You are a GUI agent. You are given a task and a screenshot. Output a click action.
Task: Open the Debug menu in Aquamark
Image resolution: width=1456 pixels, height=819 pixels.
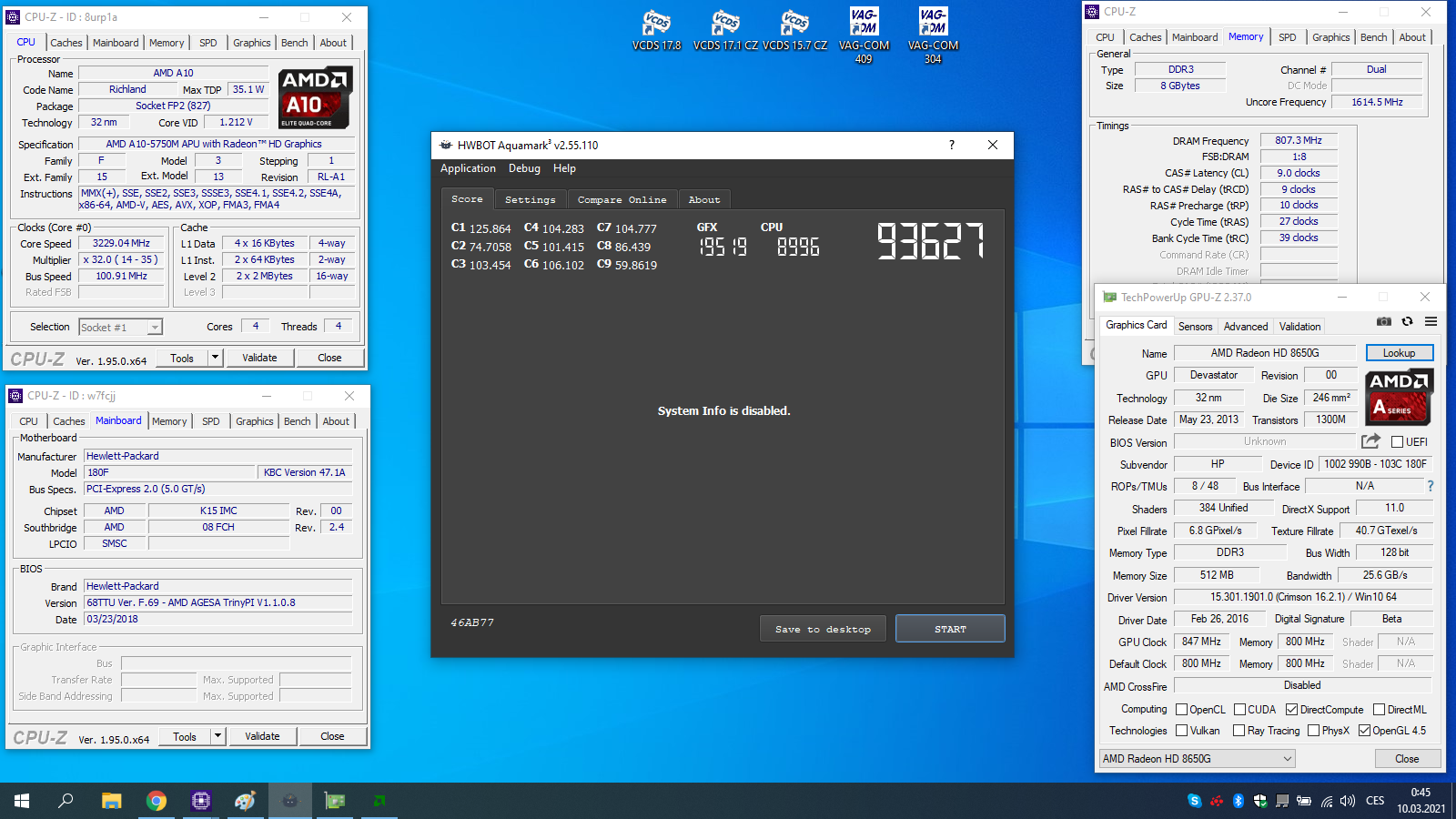coord(524,168)
